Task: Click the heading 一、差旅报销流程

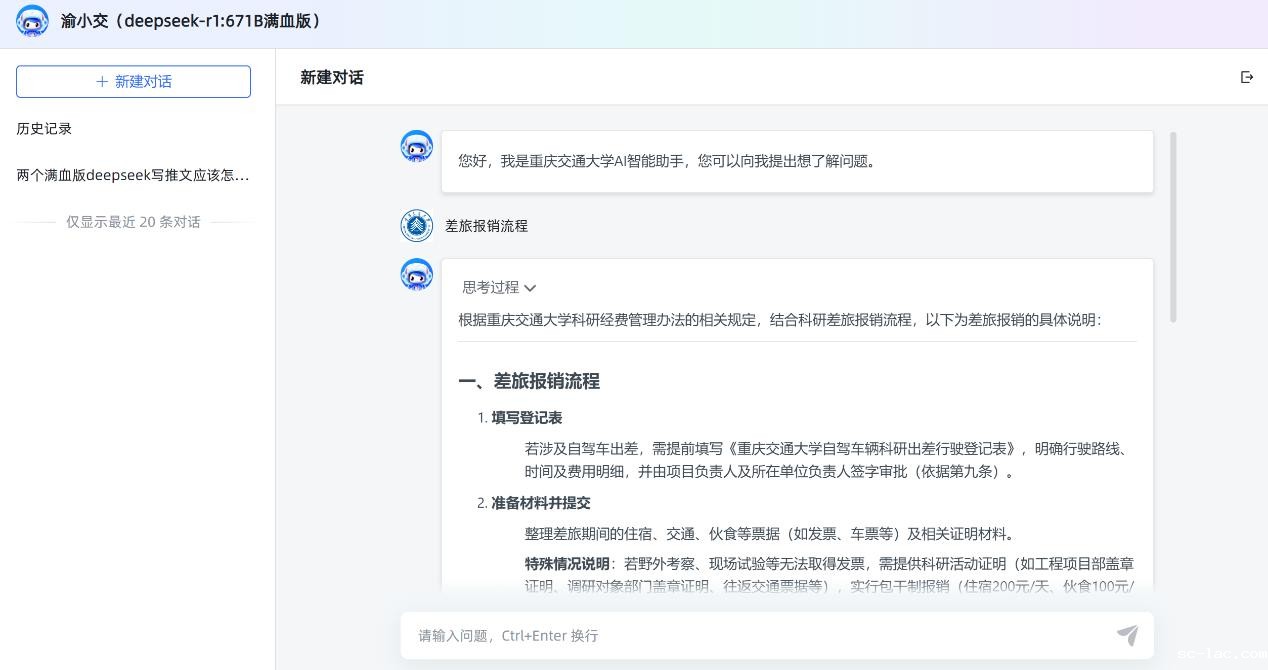Action: [x=529, y=381]
